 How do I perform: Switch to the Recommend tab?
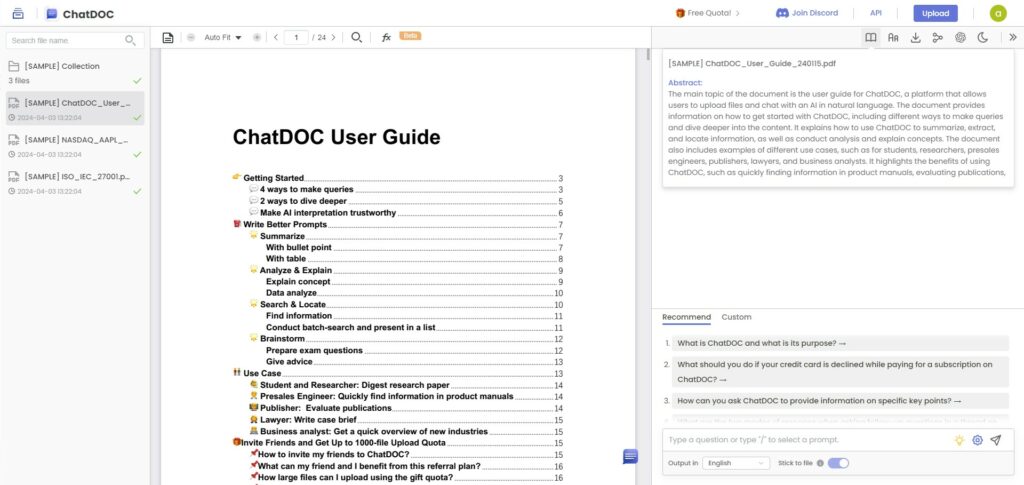coord(686,317)
